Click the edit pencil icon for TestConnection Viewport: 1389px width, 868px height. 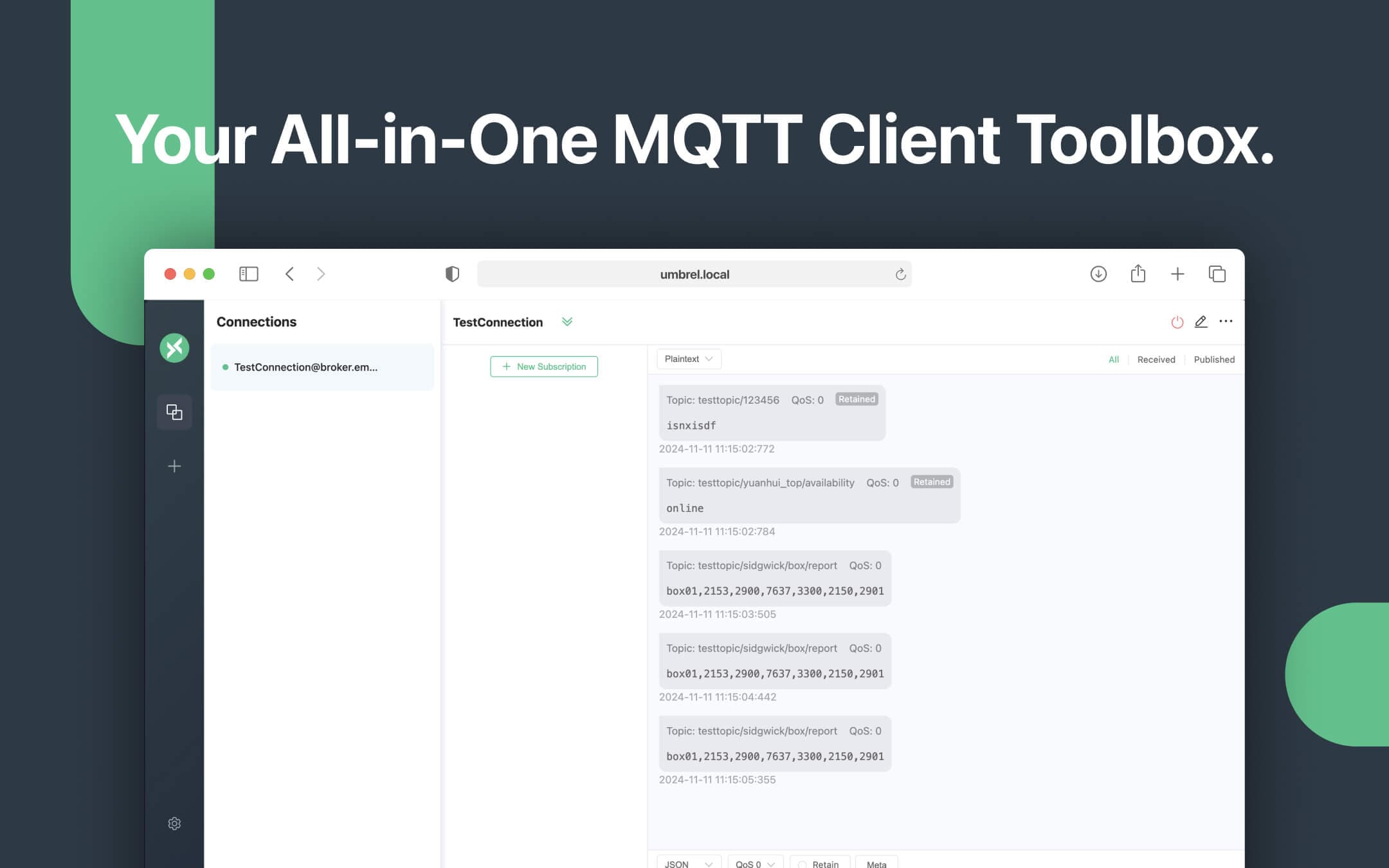pyautogui.click(x=1201, y=321)
